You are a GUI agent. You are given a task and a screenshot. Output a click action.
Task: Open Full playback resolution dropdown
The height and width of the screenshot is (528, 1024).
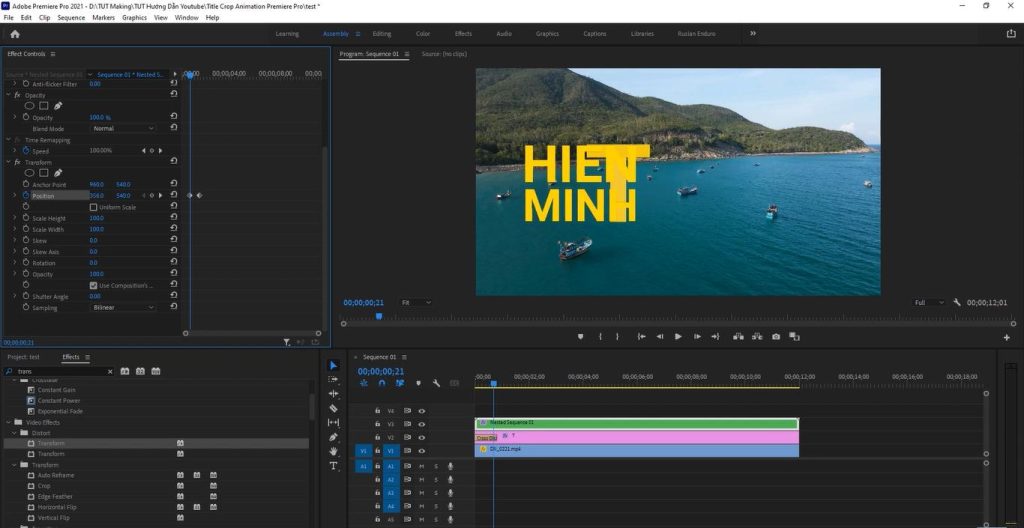pyautogui.click(x=929, y=303)
